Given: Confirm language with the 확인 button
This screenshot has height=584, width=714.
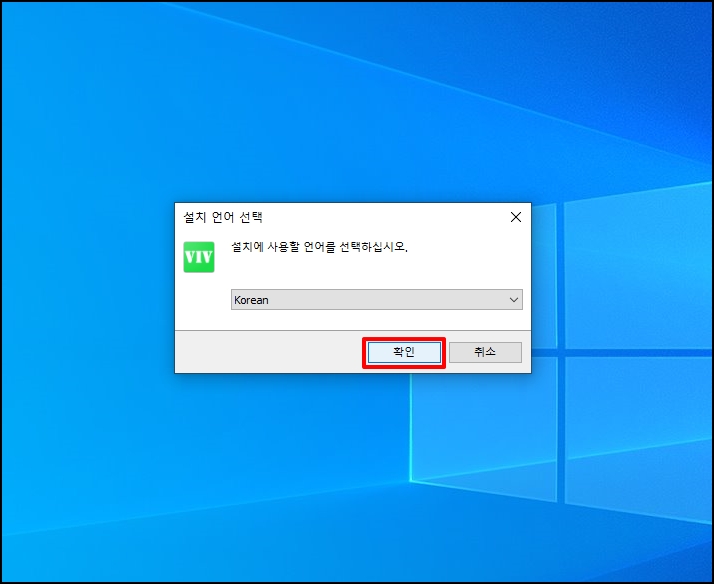Looking at the screenshot, I should 404,352.
